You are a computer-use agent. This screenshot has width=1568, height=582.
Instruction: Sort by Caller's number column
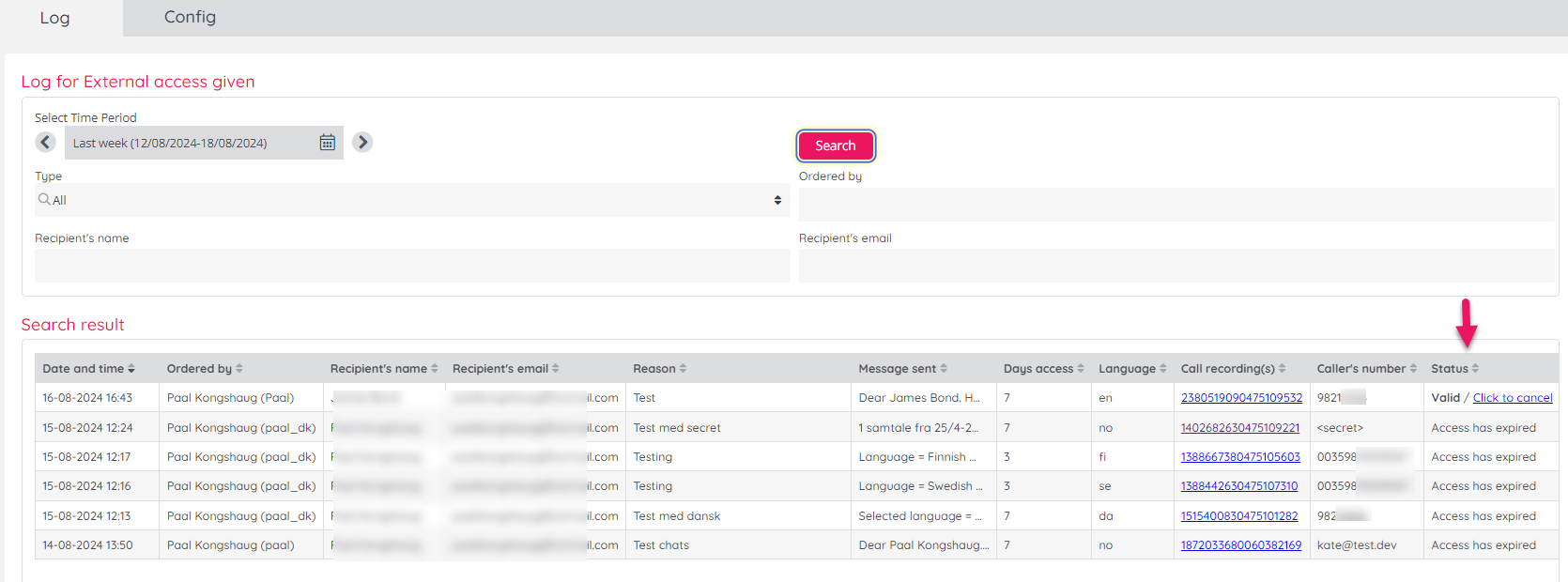coord(1366,369)
